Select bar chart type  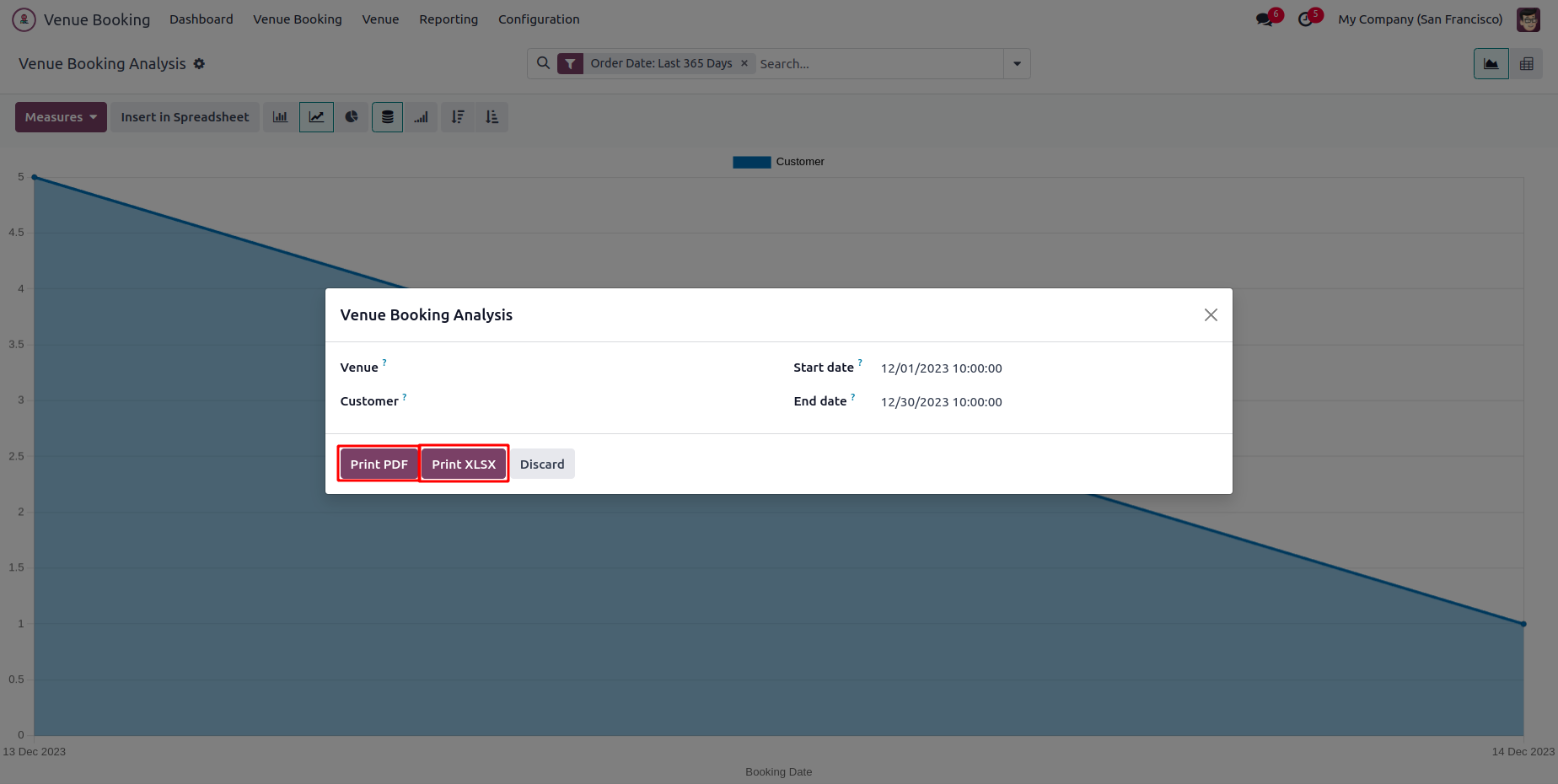tap(281, 117)
